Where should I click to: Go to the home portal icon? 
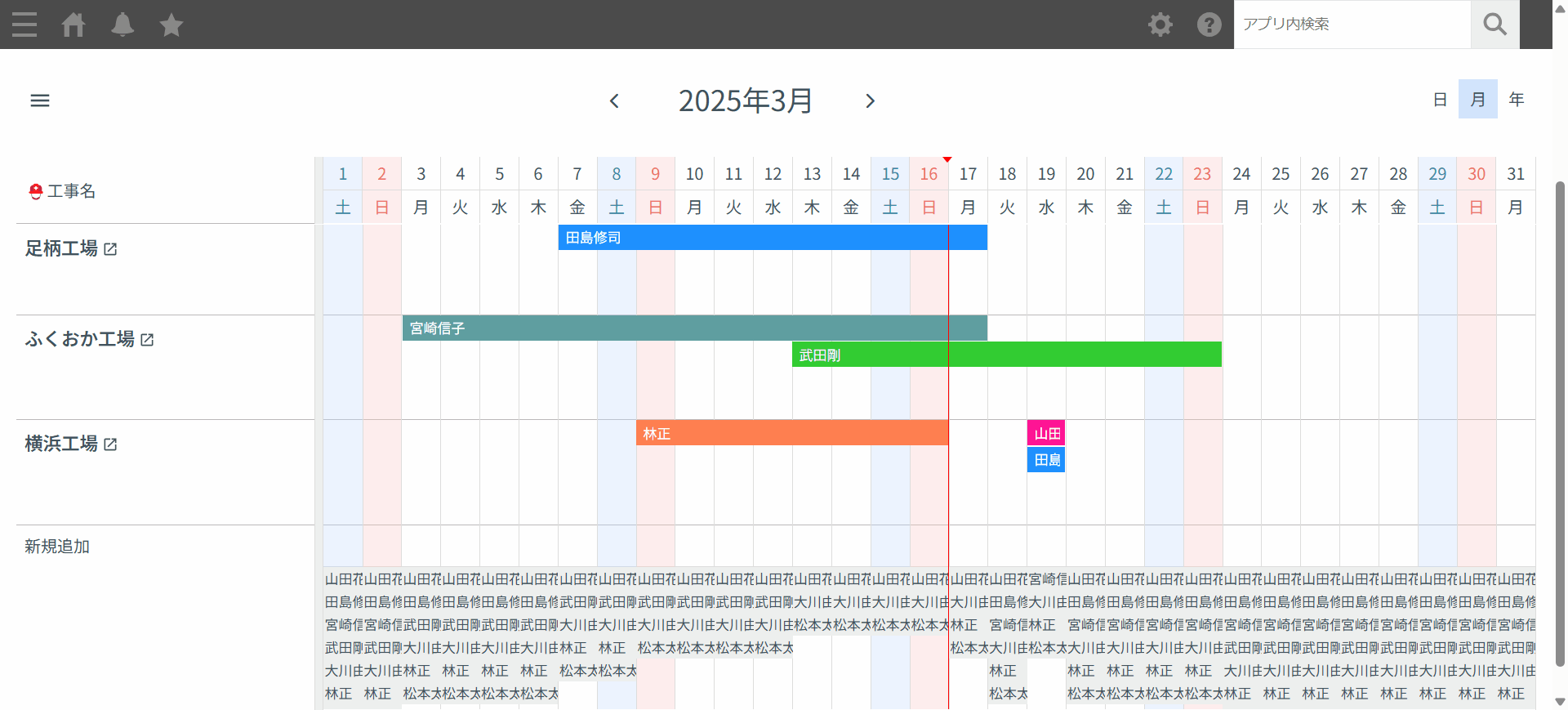[73, 25]
